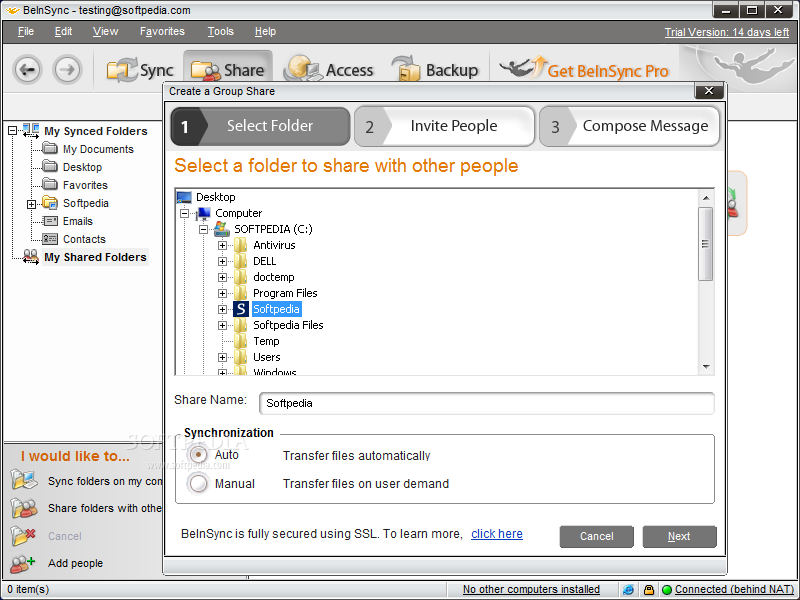Image resolution: width=800 pixels, height=600 pixels.
Task: Collapse the Computer node in folder tree
Action: 184,213
